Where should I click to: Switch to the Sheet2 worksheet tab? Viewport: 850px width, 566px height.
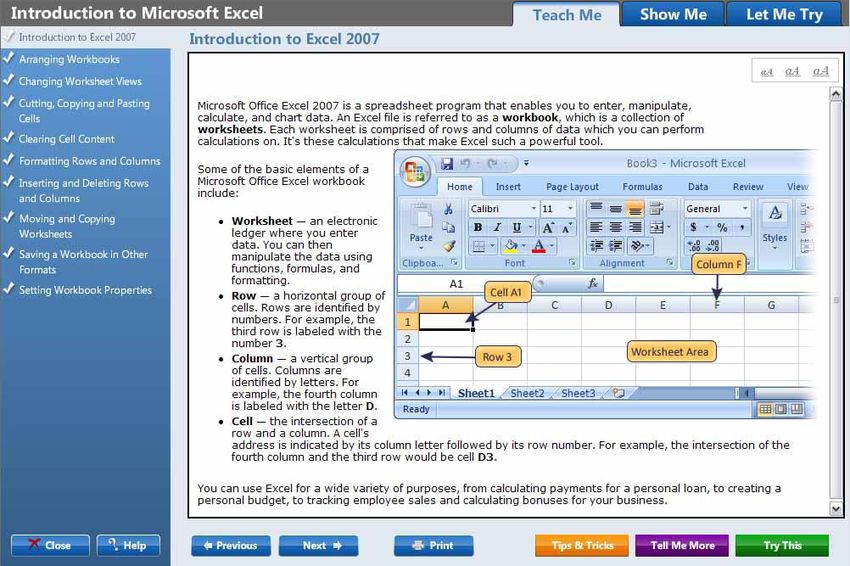(x=527, y=394)
